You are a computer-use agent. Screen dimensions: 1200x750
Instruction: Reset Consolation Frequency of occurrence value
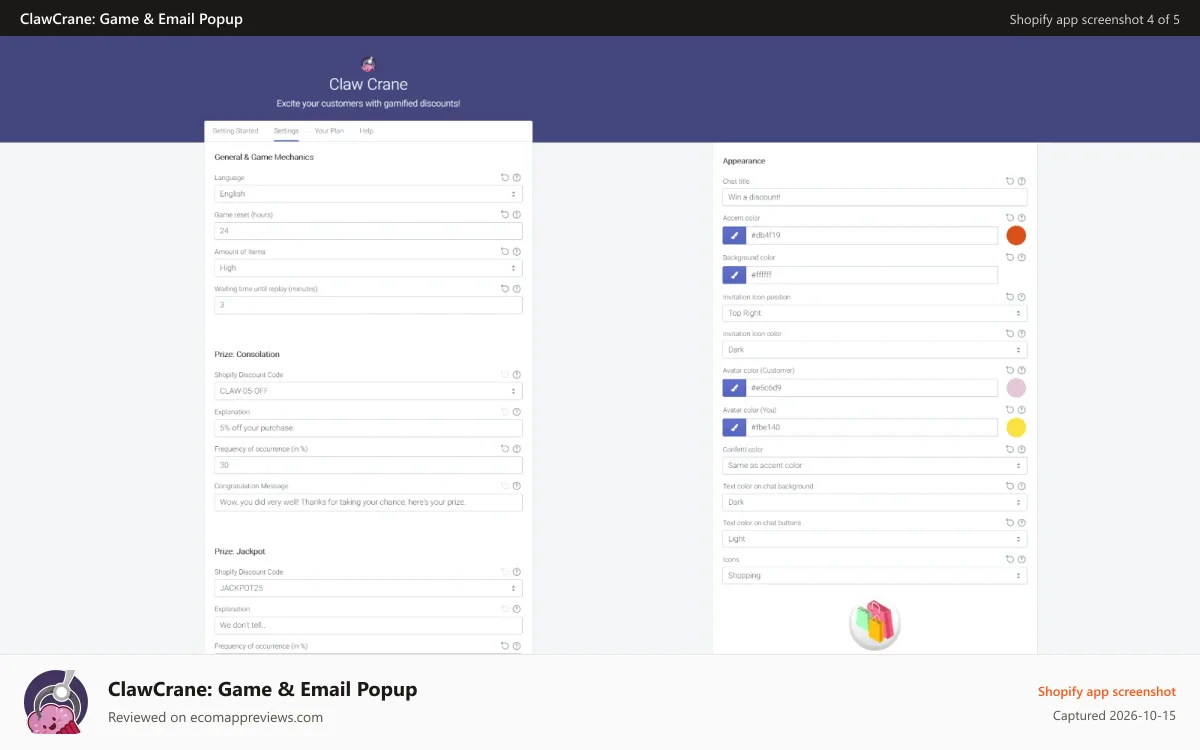point(505,448)
